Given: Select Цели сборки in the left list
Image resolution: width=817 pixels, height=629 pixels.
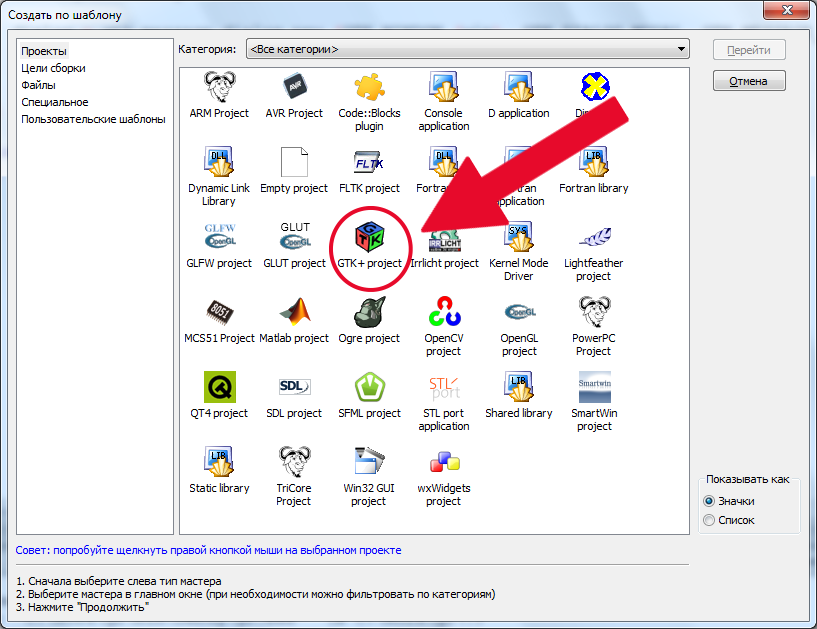Looking at the screenshot, I should pos(53,68).
